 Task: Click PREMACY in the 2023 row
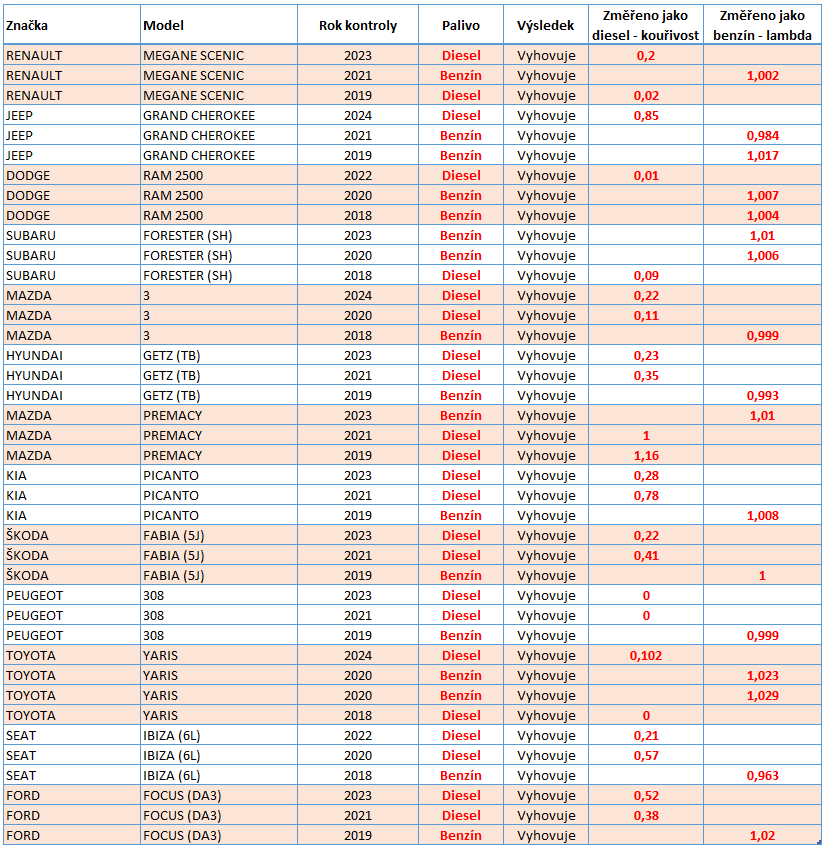[x=172, y=416]
